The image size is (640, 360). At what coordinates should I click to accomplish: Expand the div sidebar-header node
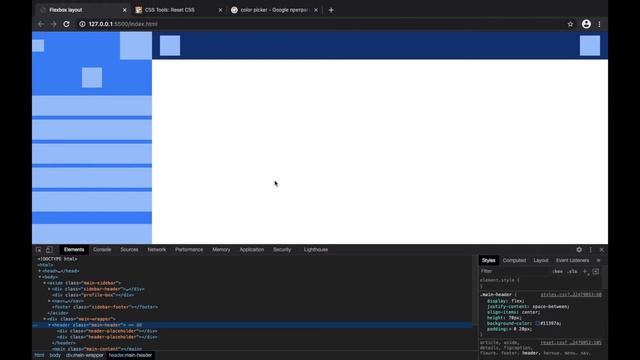(x=49, y=289)
